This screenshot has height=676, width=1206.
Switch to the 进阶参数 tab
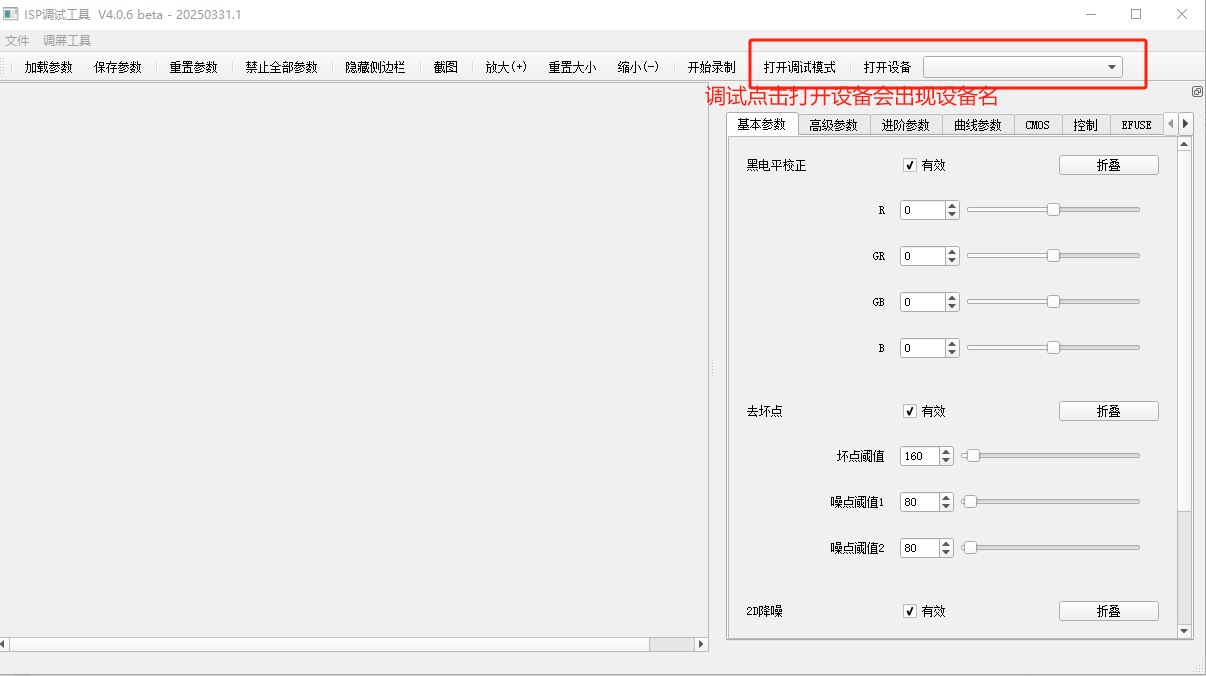(906, 125)
